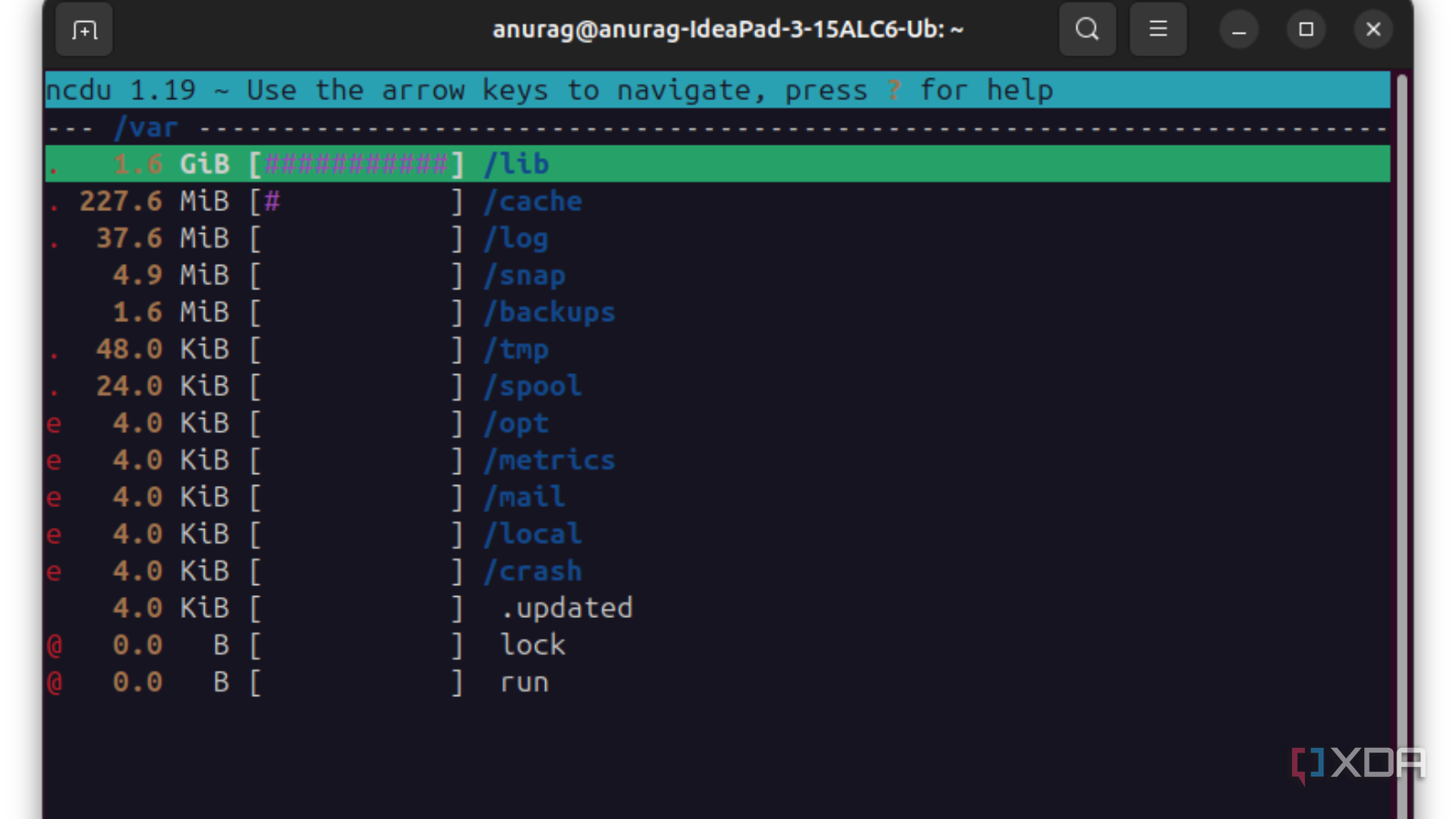This screenshot has height=819, width=1456.
Task: Click the /var path header
Action: [x=146, y=127]
